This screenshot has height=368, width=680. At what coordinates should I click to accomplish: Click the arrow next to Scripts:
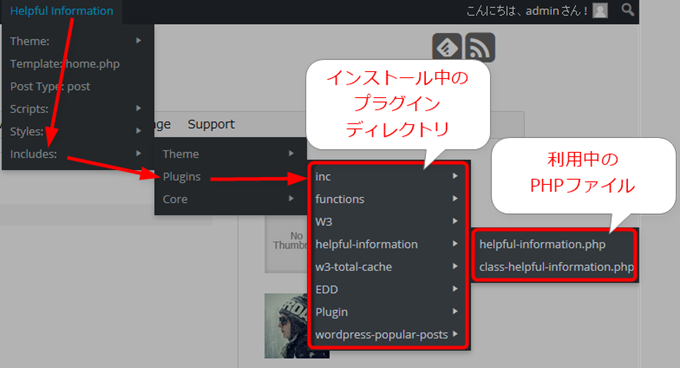click(x=139, y=108)
